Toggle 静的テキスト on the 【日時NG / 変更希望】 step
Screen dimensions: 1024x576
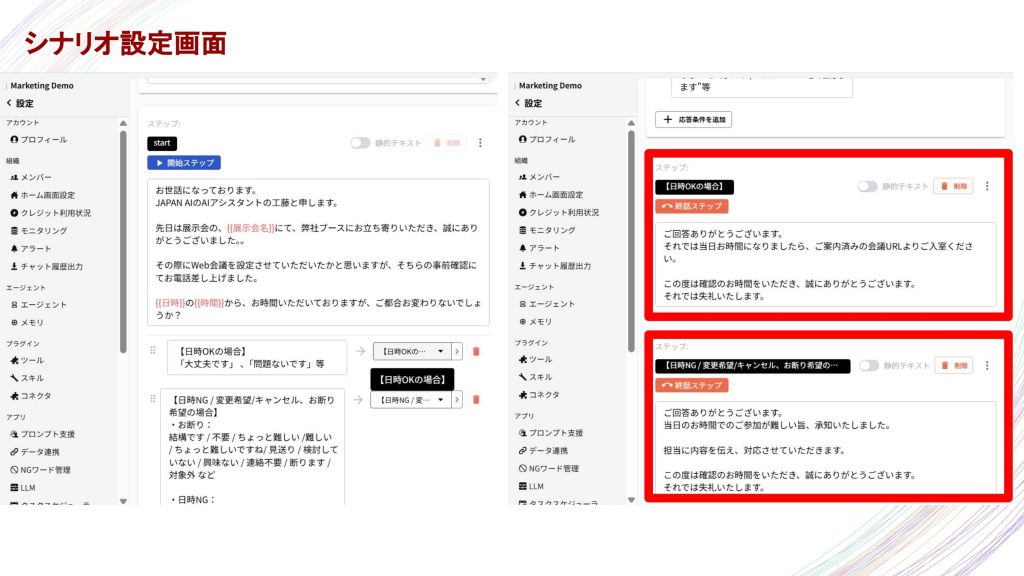click(868, 366)
